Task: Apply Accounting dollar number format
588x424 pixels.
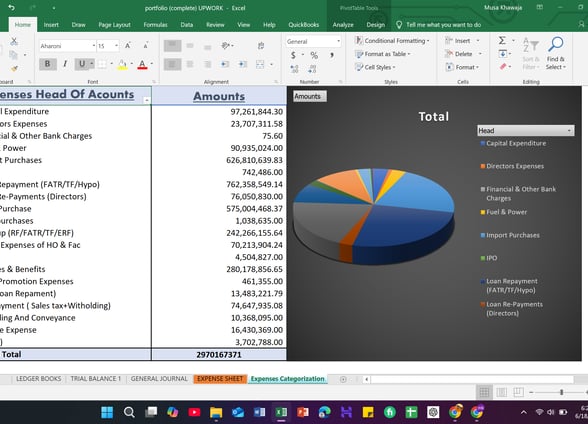Action: point(293,55)
